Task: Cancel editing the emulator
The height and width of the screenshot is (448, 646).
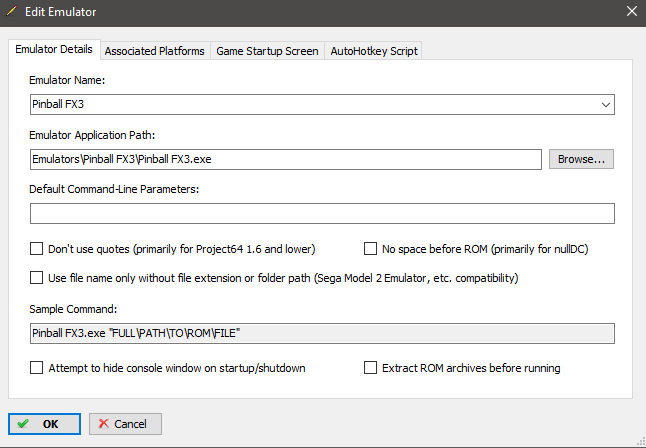Action: click(125, 424)
